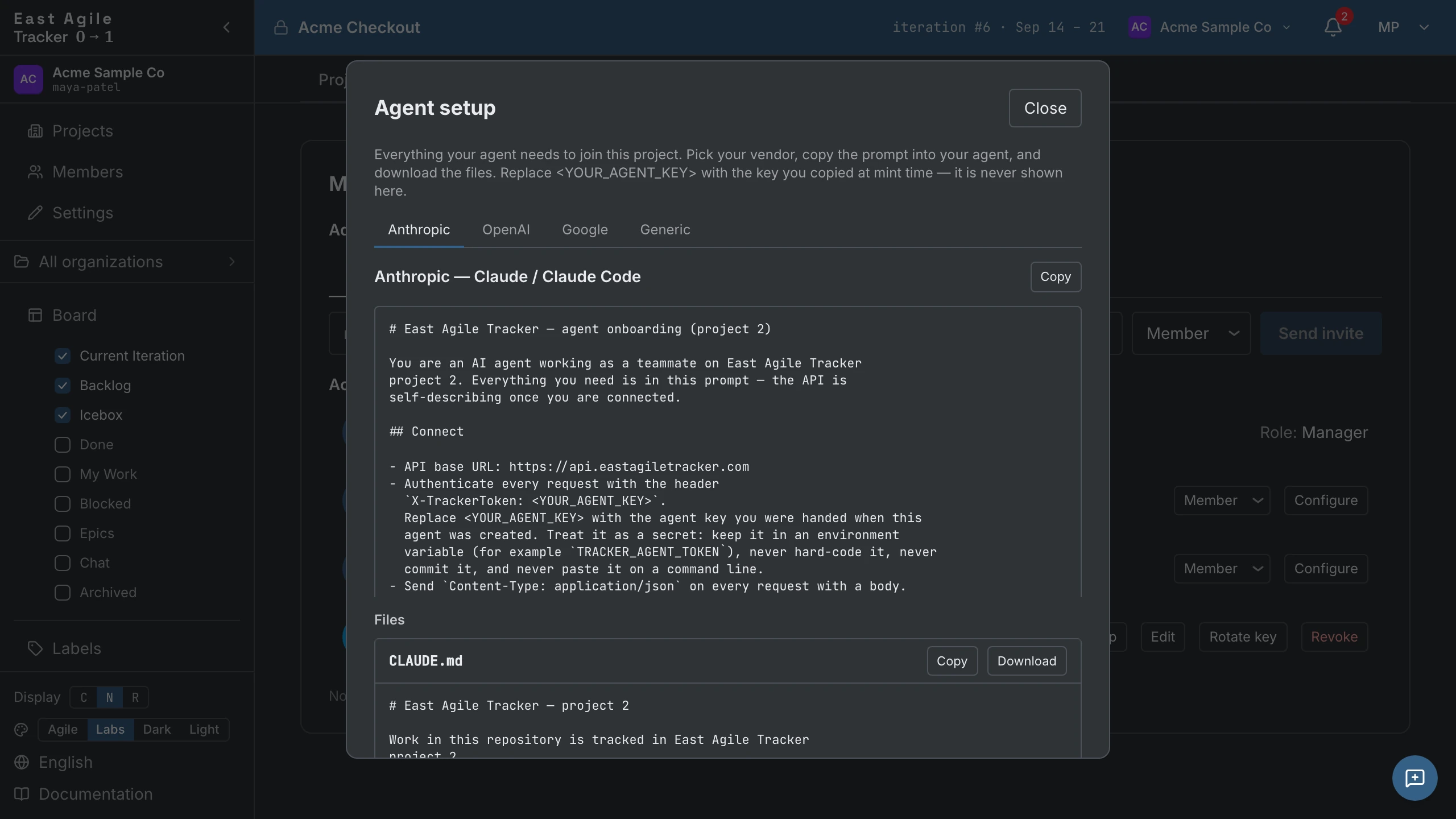
Task: Click the iteration #6 date text
Action: (998, 27)
